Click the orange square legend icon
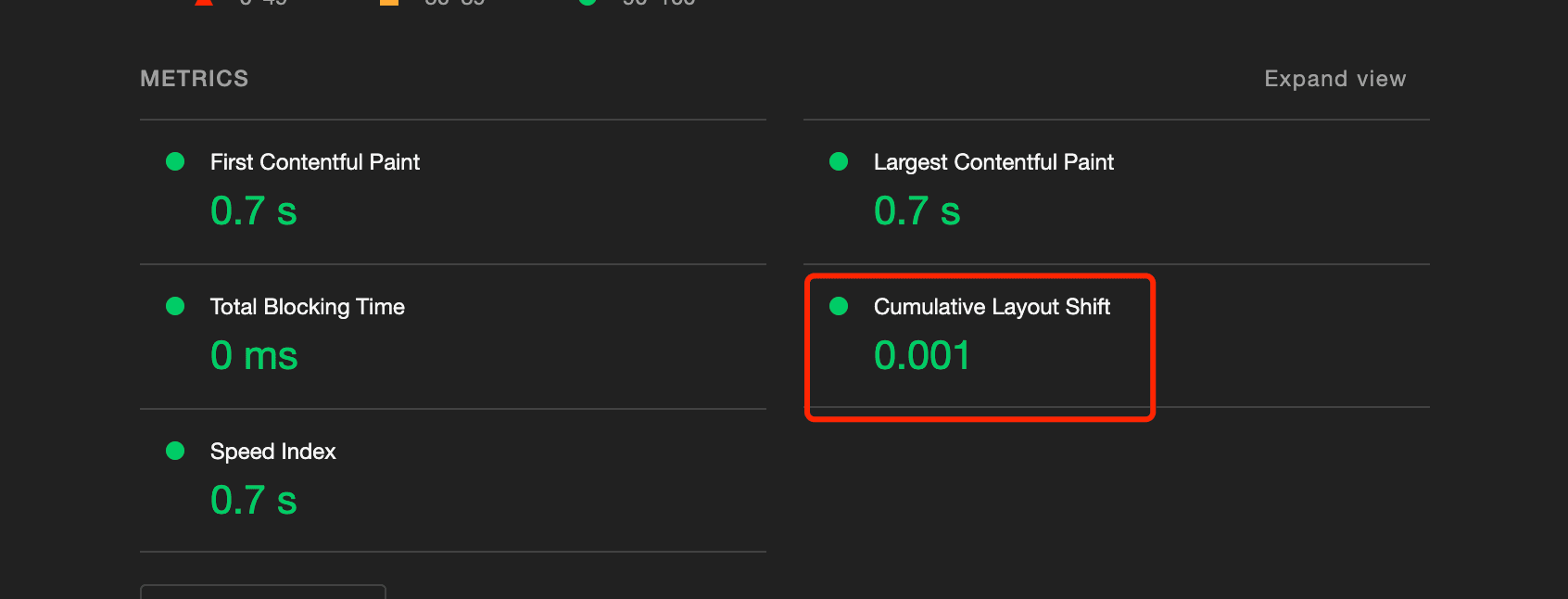 click(389, 2)
